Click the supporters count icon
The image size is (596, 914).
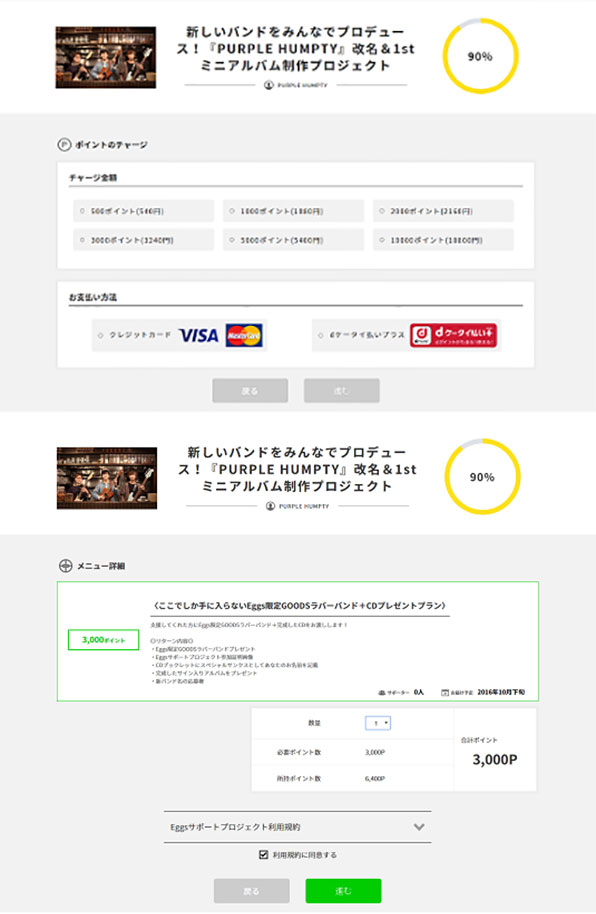[x=382, y=692]
